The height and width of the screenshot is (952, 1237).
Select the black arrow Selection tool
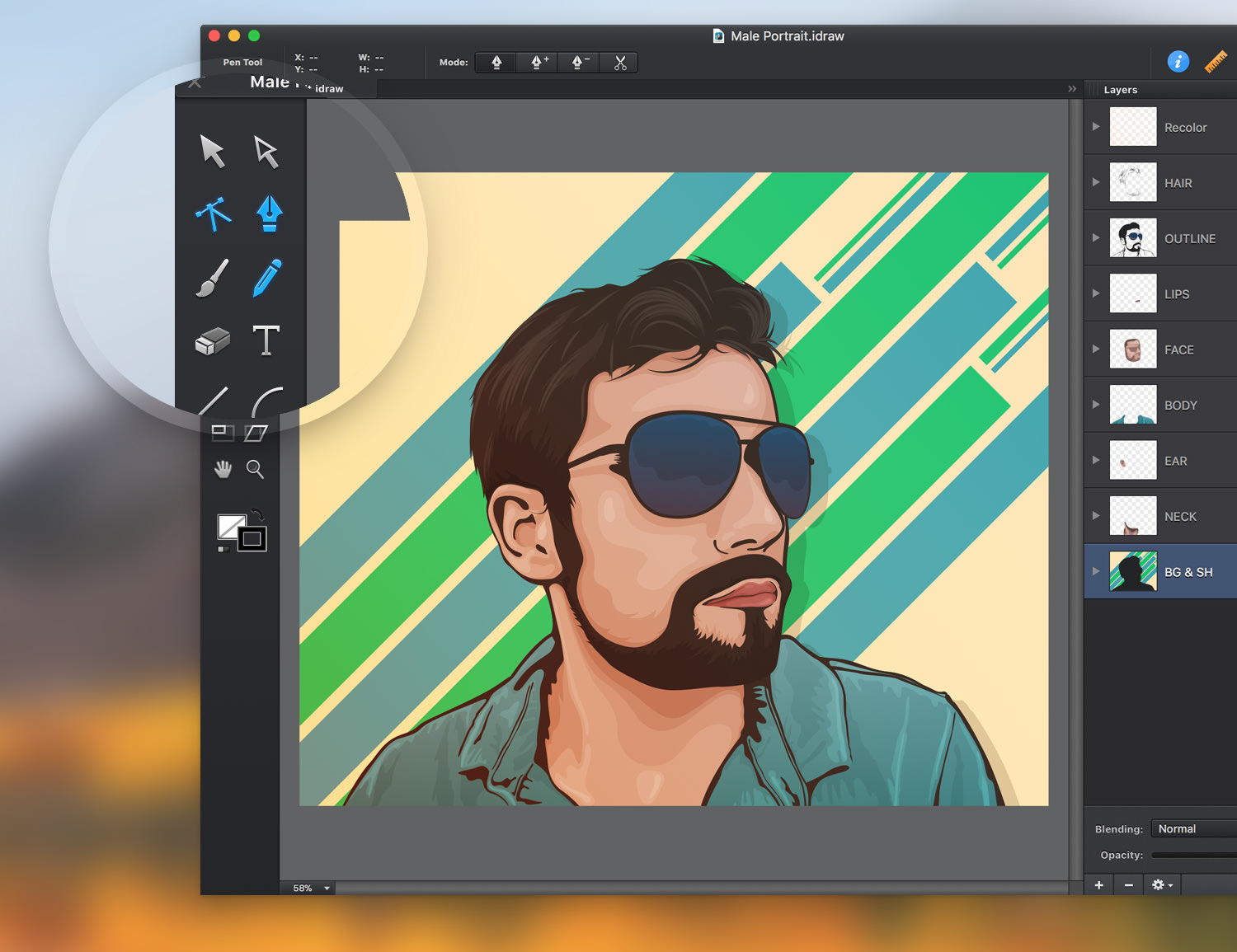(212, 152)
